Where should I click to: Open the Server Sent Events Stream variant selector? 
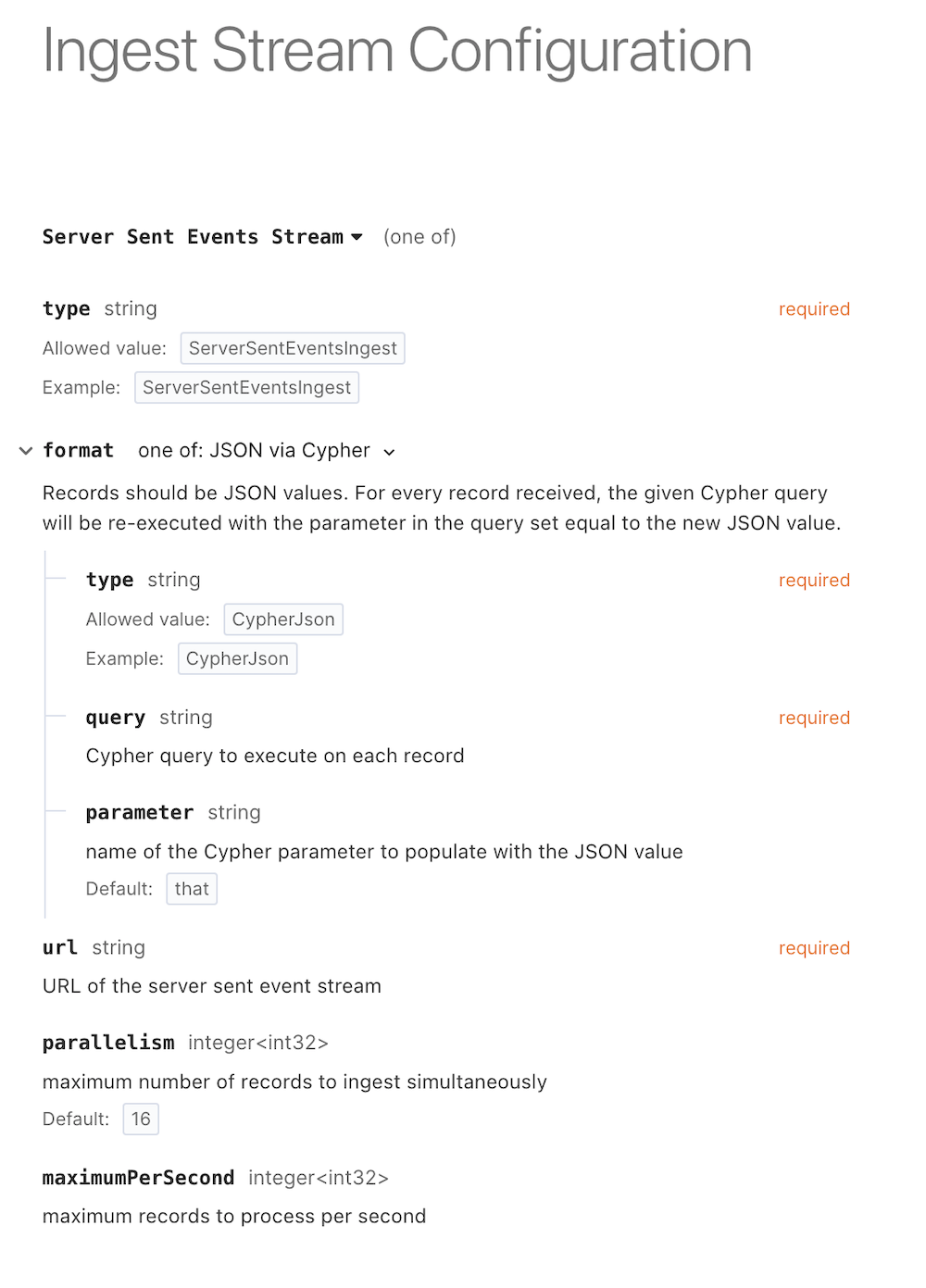point(357,237)
